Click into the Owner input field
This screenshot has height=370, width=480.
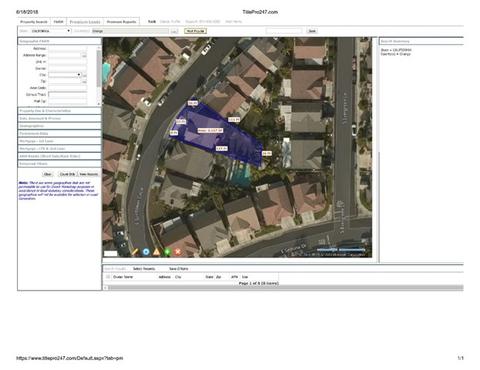[x=68, y=69]
